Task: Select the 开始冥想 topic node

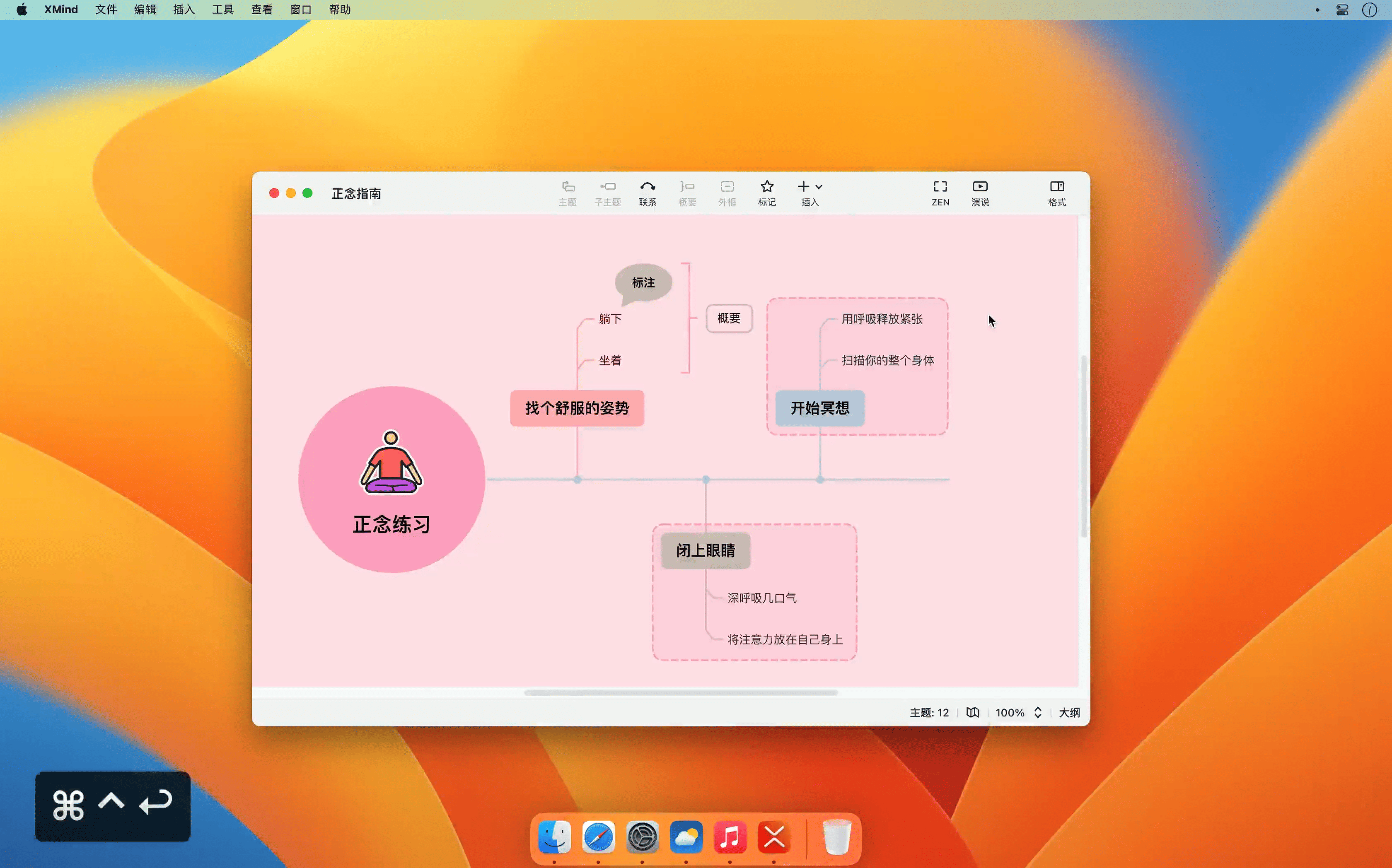Action: (x=819, y=408)
